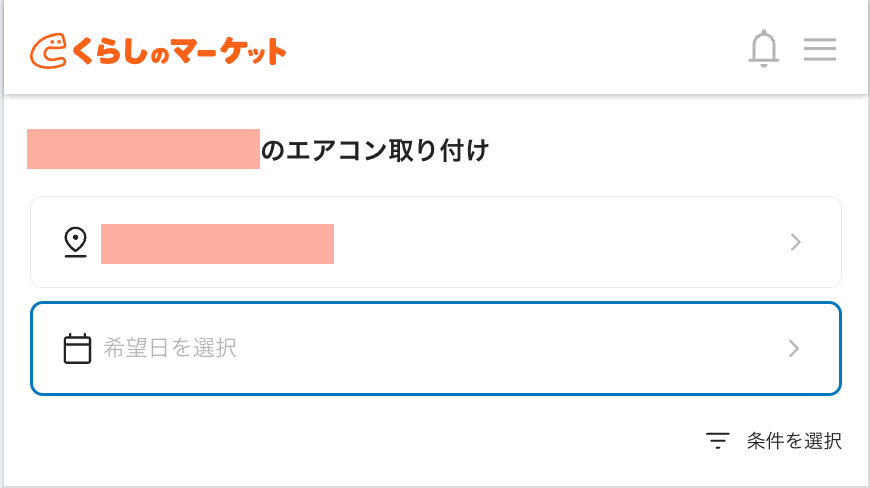The width and height of the screenshot is (870, 488).
Task: Click the Kurashi no Market mascot logo icon
Action: (x=49, y=50)
